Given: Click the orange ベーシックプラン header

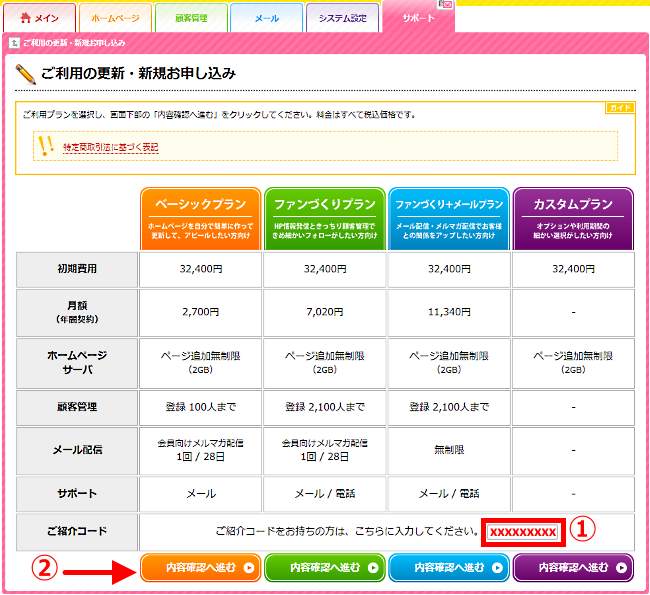Looking at the screenshot, I should (200, 218).
